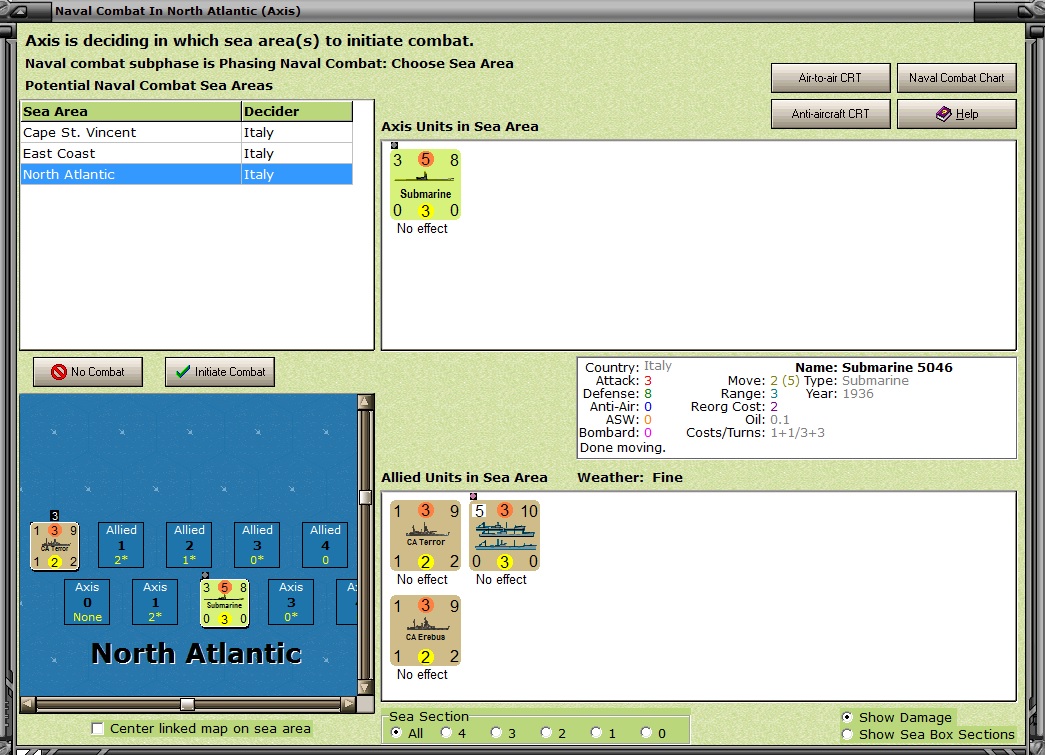This screenshot has height=755, width=1045.
Task: Click the Allied 3 sea box section
Action: [x=257, y=544]
